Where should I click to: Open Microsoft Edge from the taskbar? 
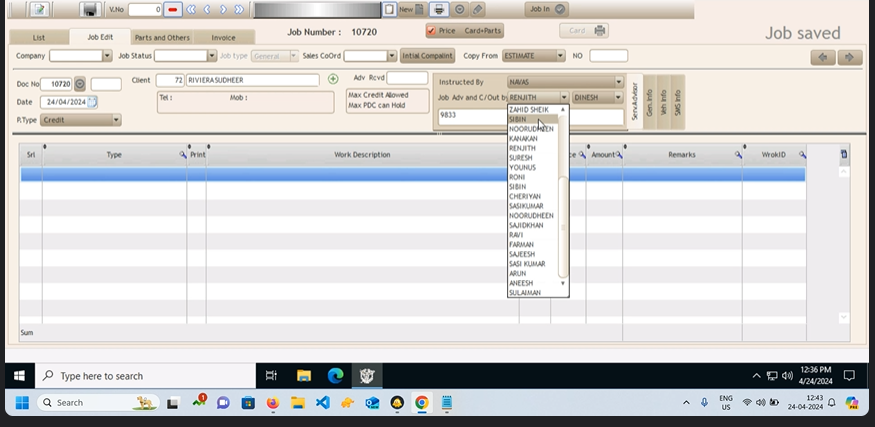click(x=335, y=375)
